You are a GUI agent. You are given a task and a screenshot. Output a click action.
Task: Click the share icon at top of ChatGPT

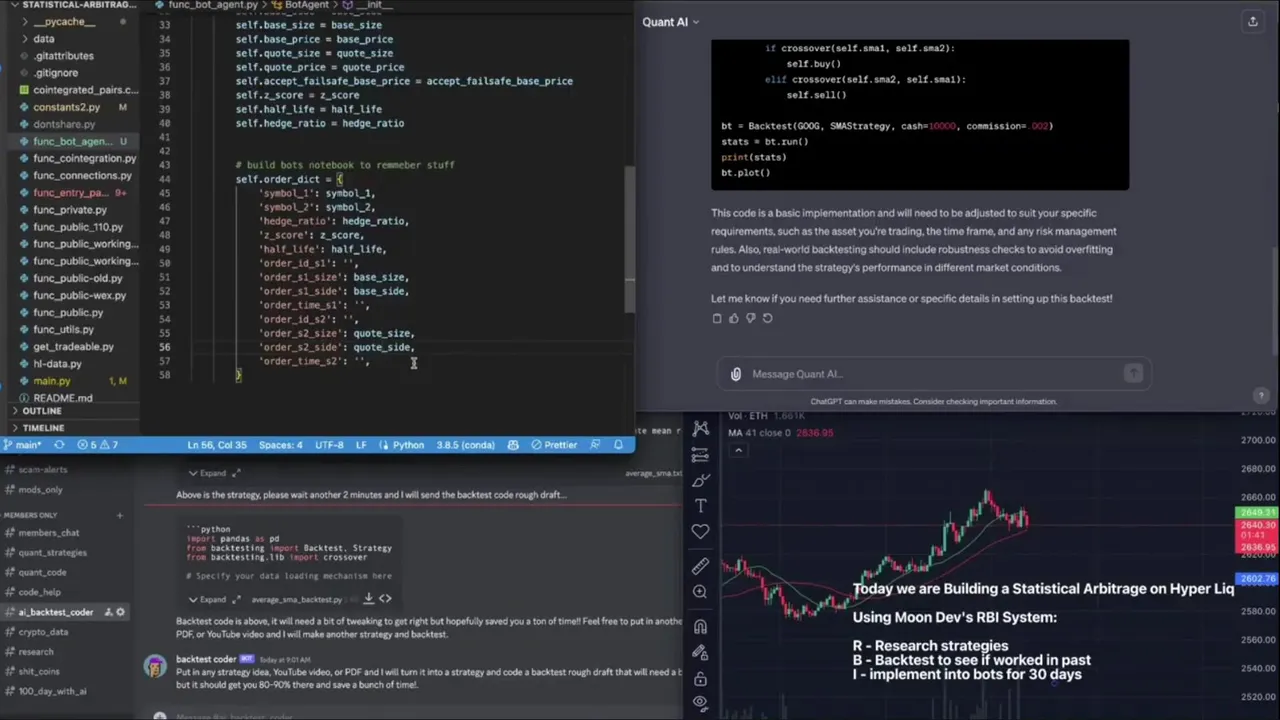click(x=1252, y=21)
